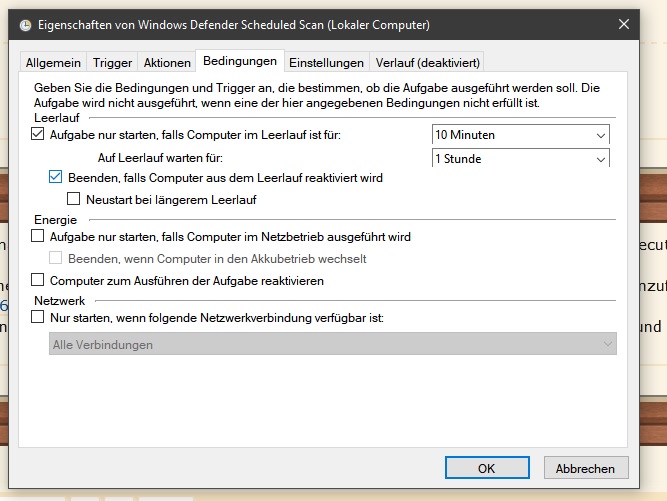Enable 'Computer zum Ausführen der Aufgabe reaktivieren'
Screen dimensions: 667x501
tap(38, 281)
